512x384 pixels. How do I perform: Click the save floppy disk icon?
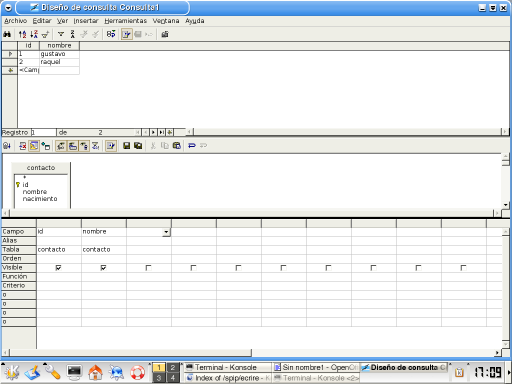[126, 146]
